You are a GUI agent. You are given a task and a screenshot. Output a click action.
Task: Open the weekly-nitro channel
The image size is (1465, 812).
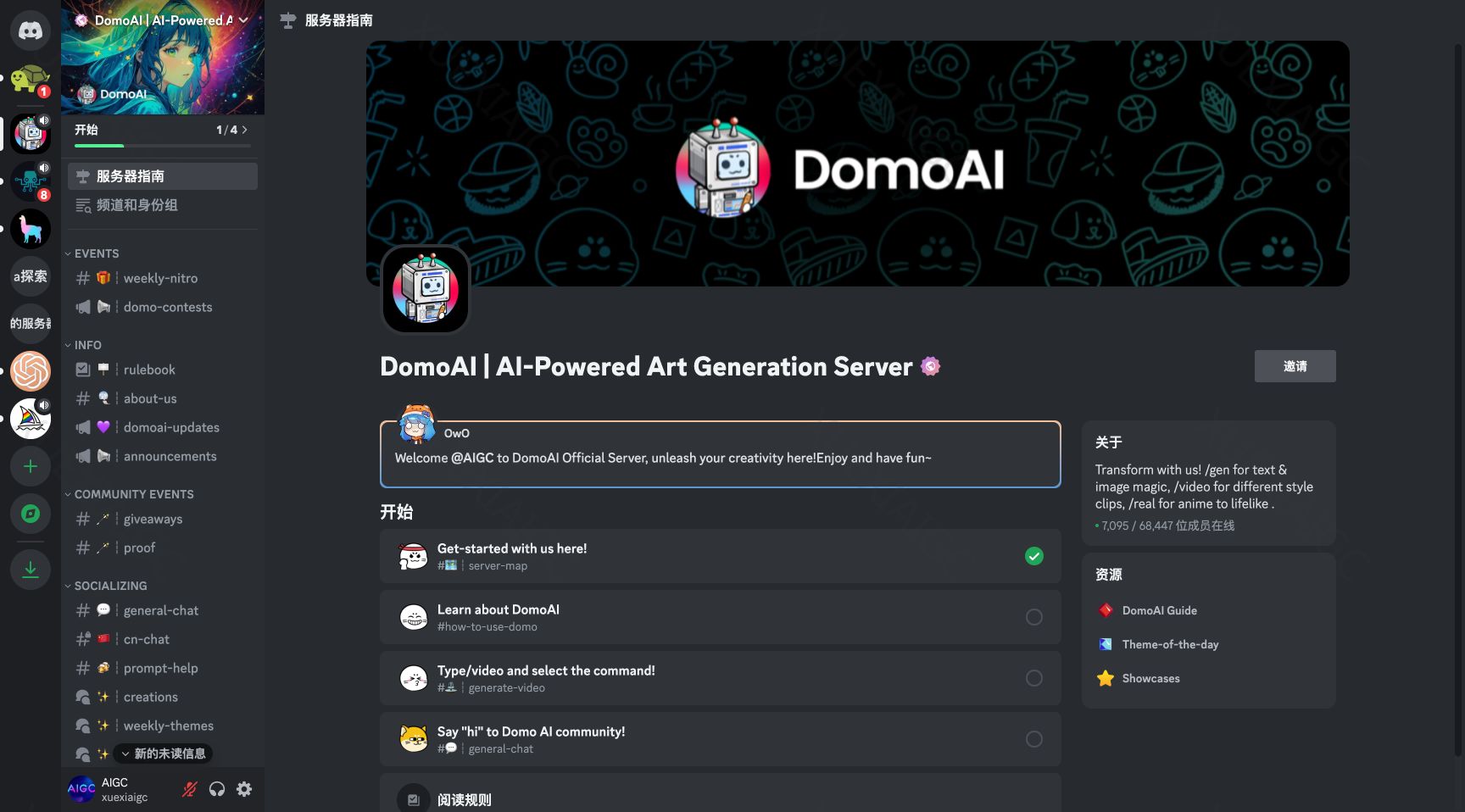160,278
